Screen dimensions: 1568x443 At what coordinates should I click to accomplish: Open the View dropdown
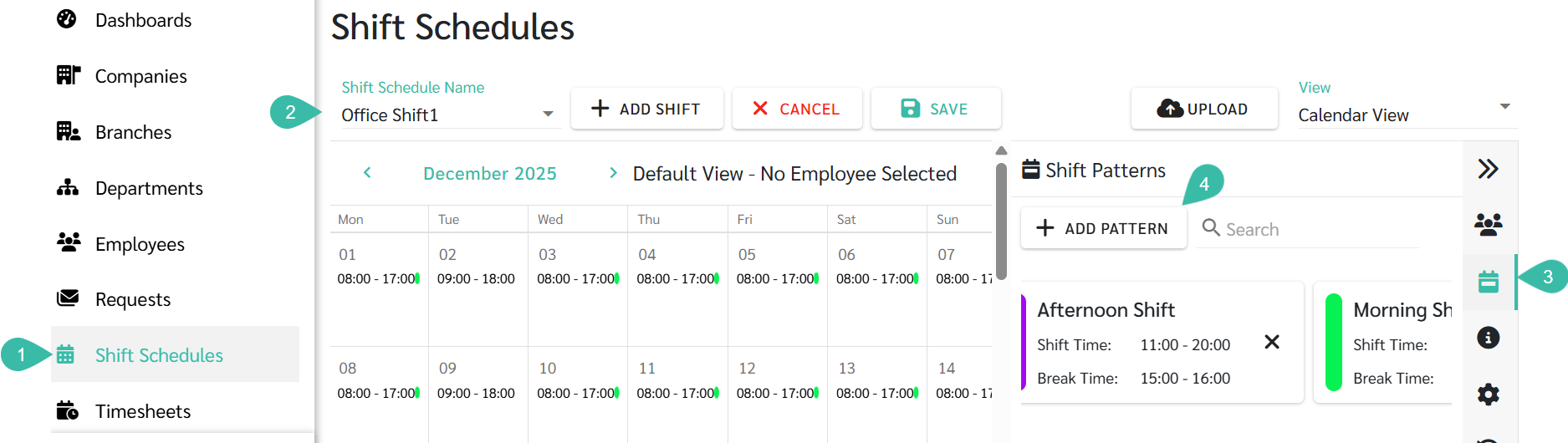(1504, 107)
